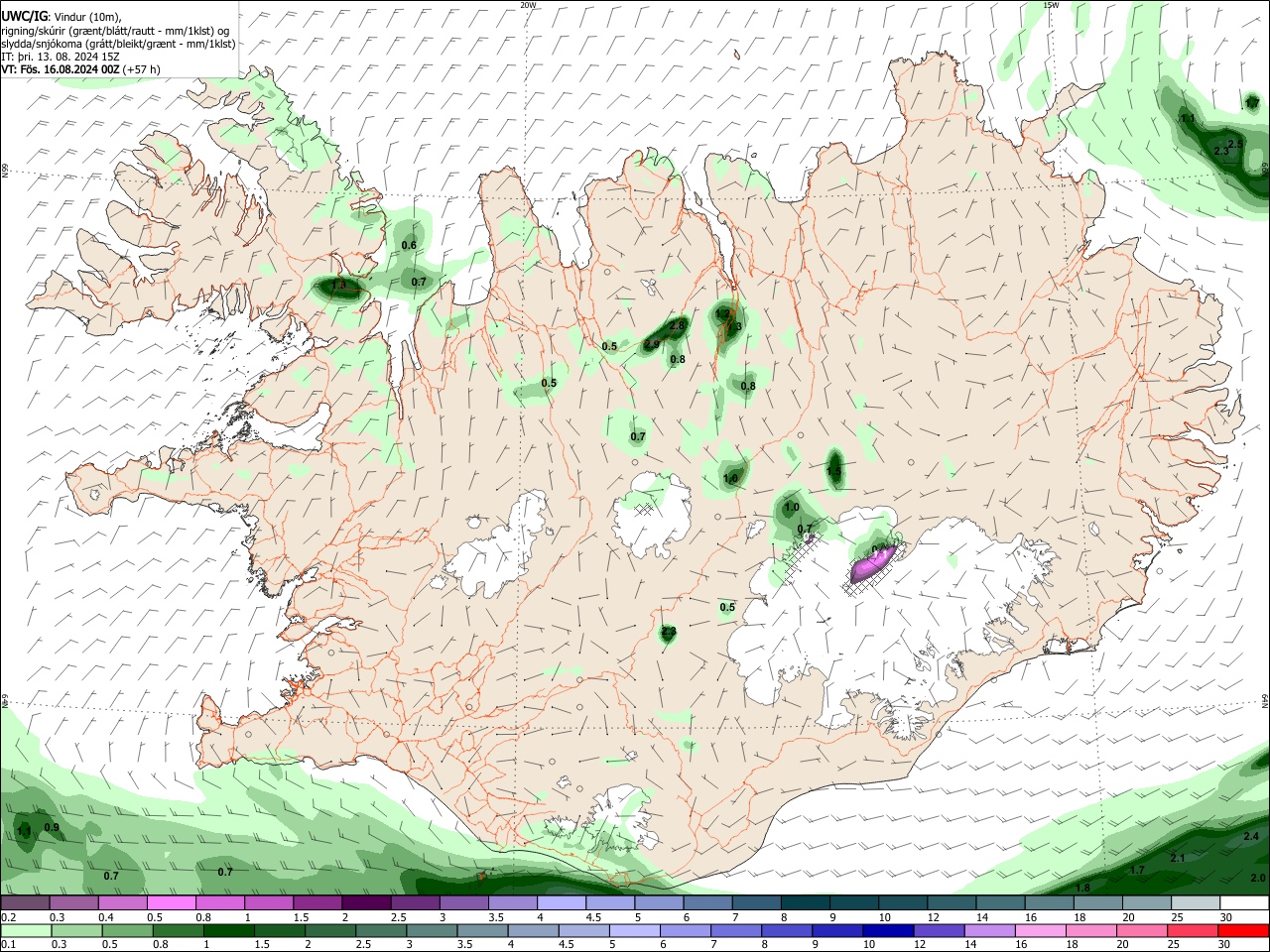The image size is (1270, 952).
Task: Pick the palest green swatch labeled 0.1
Action: click(25, 931)
